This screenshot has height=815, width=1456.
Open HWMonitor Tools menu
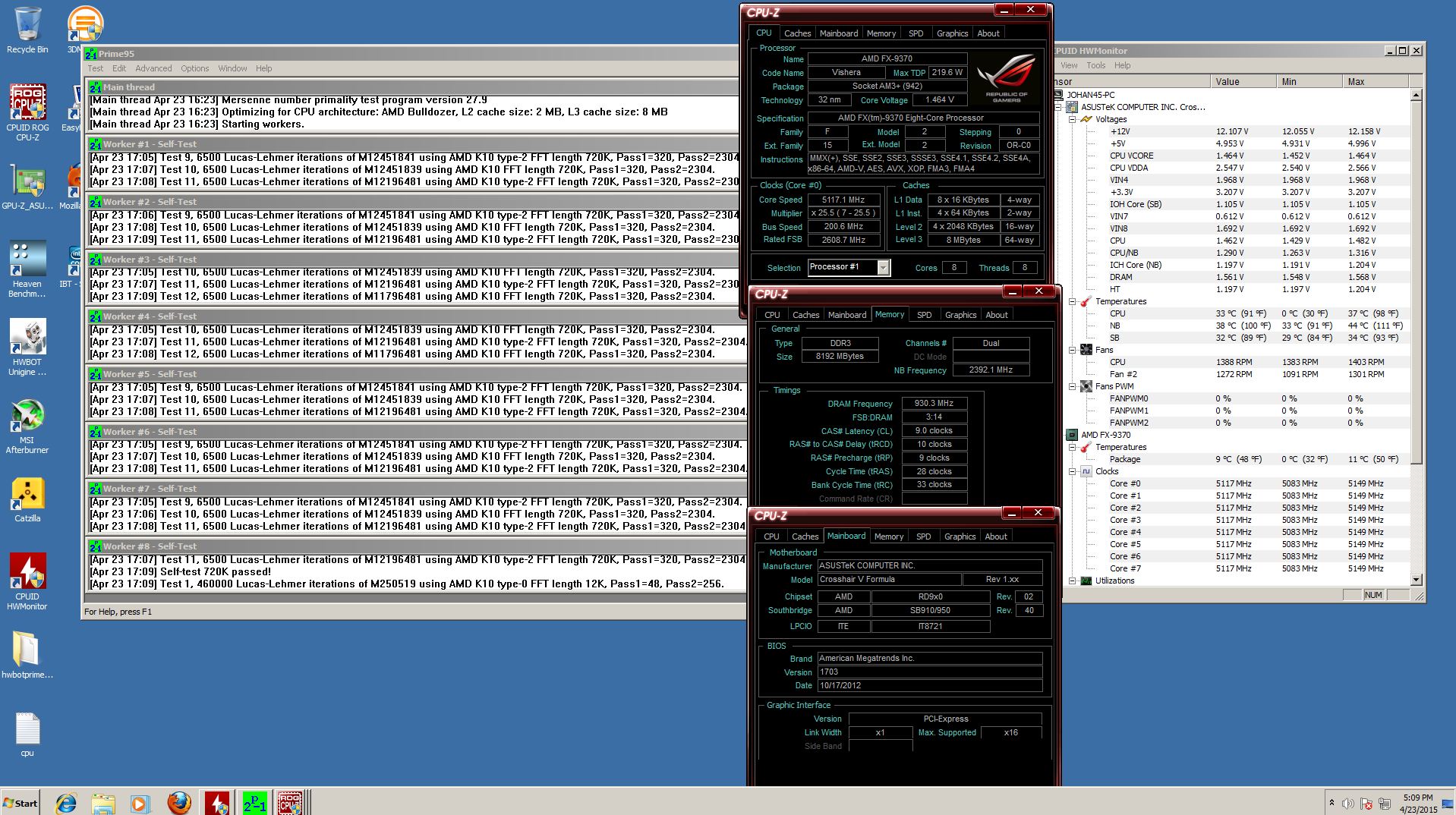coord(1095,65)
